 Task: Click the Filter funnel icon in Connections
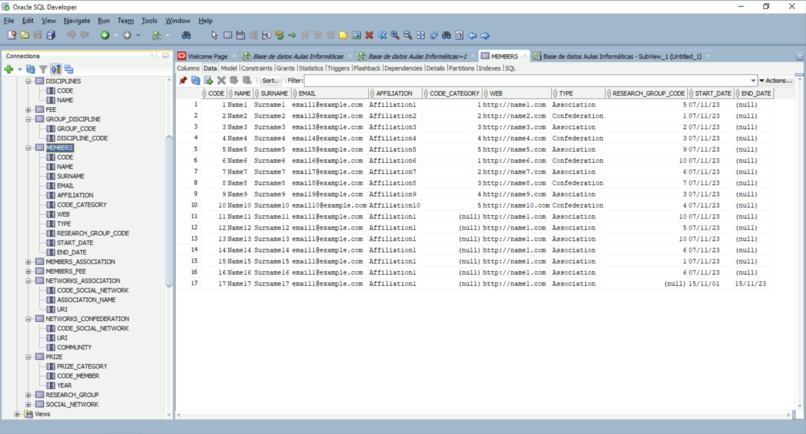tap(43, 69)
